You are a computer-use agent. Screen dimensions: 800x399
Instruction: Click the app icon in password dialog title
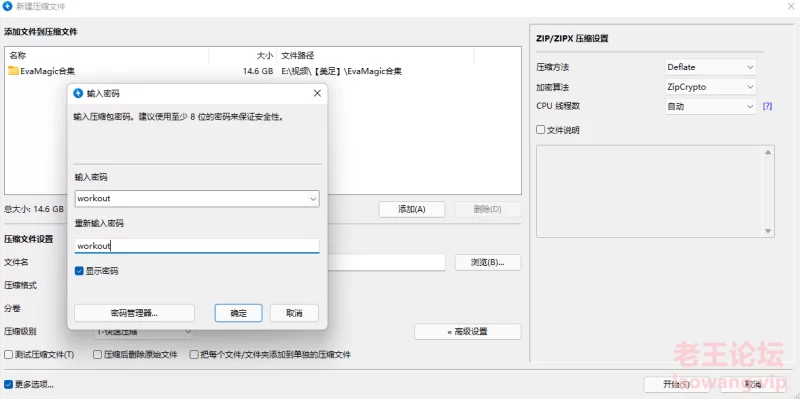[x=78, y=93]
